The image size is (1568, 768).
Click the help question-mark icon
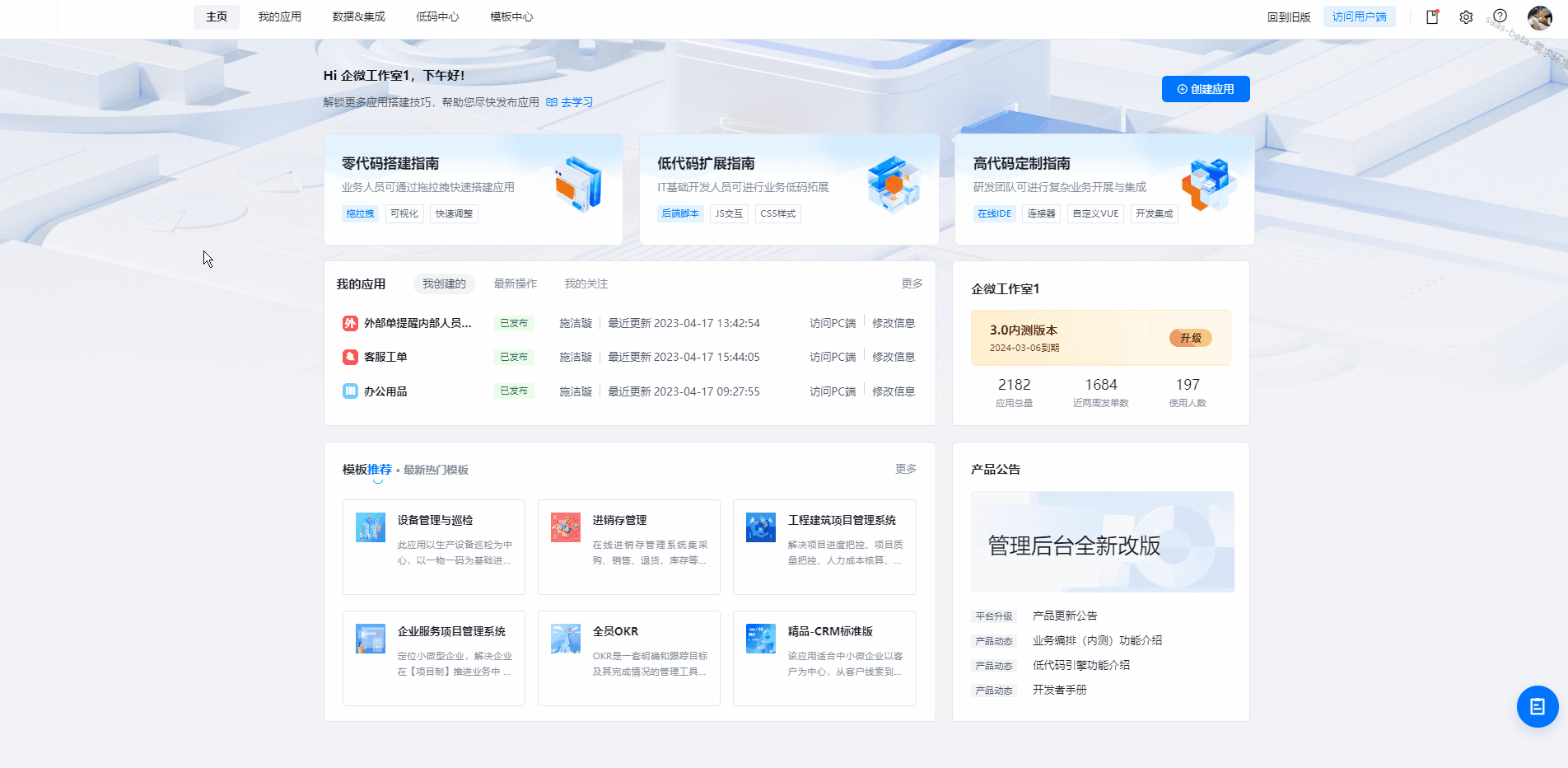click(x=1500, y=15)
